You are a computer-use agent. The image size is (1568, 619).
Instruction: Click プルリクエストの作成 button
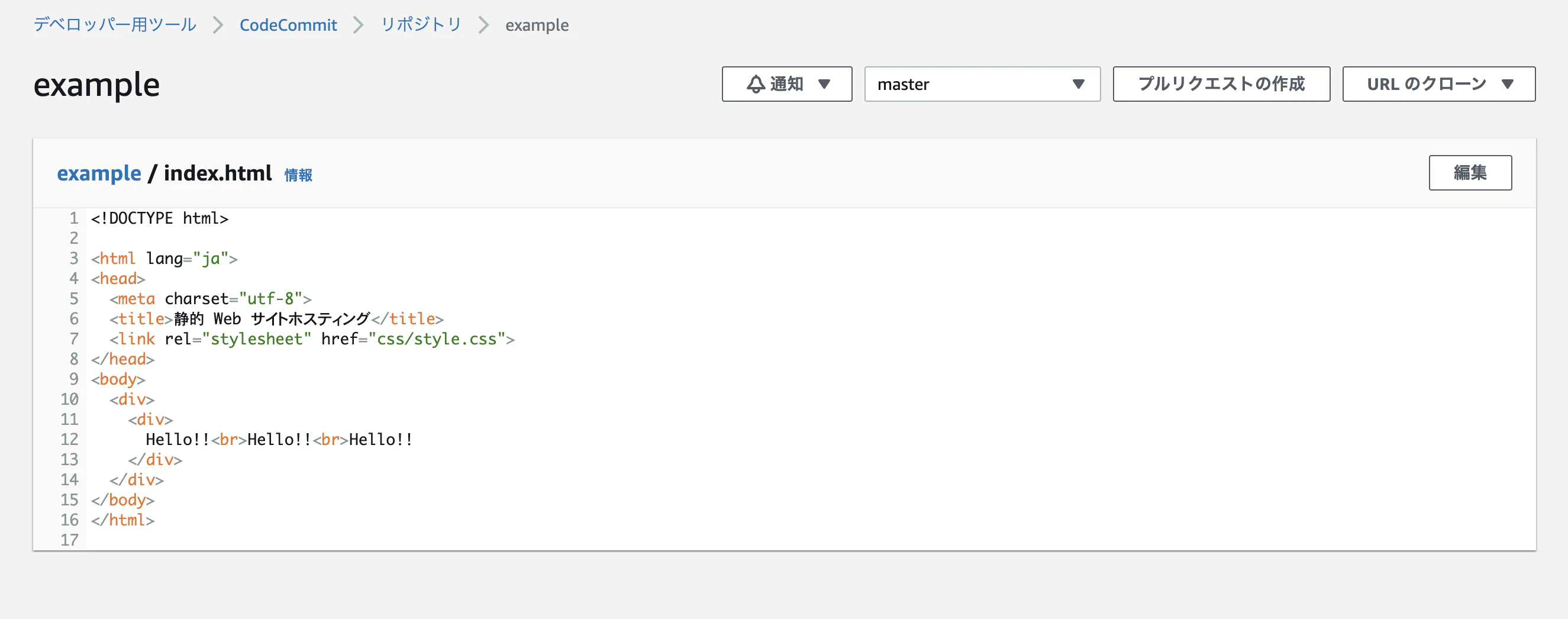click(x=1221, y=84)
